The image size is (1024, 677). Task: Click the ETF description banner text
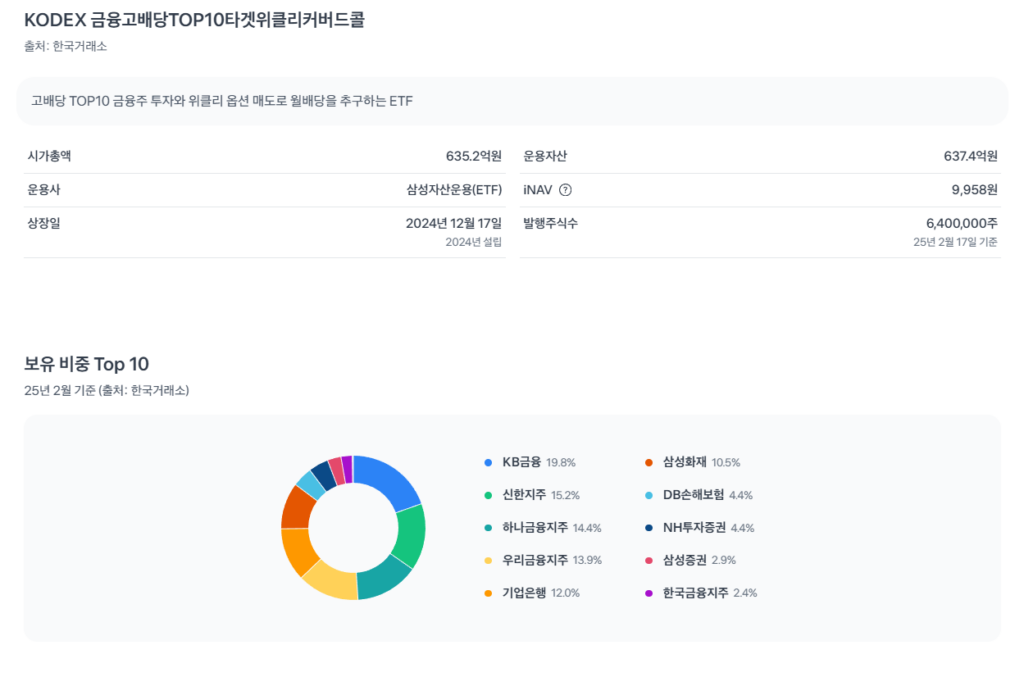click(x=222, y=101)
